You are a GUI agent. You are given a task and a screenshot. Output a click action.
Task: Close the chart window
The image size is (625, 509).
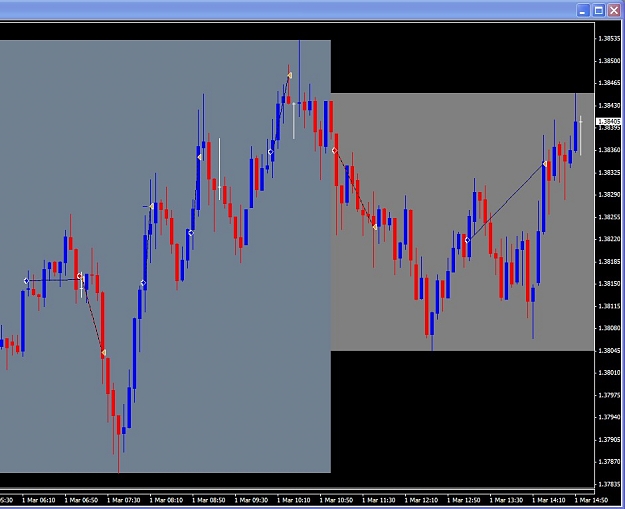tap(614, 10)
